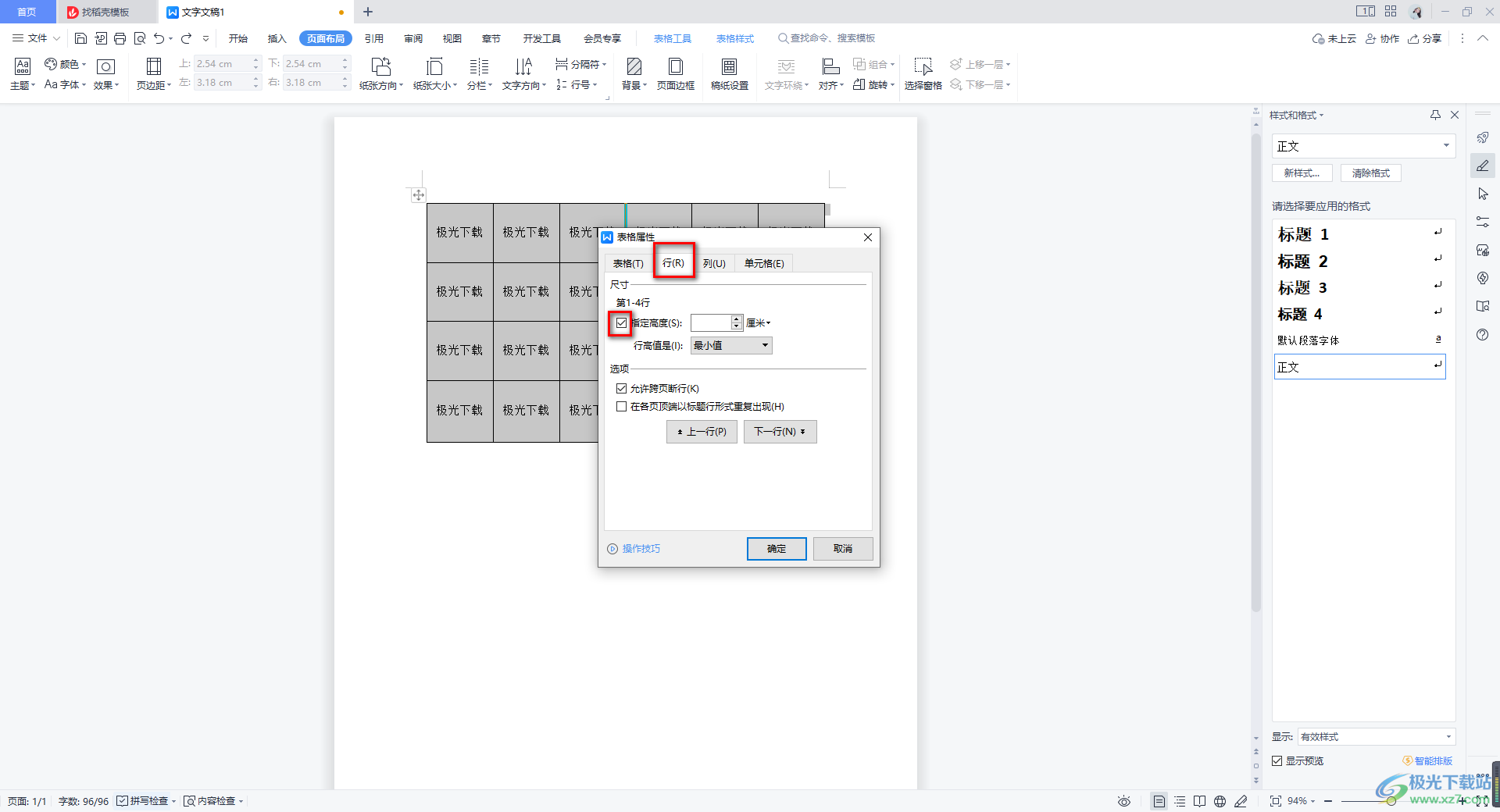Apply the 标题 3 style
This screenshot has height=812, width=1500.
[1359, 287]
